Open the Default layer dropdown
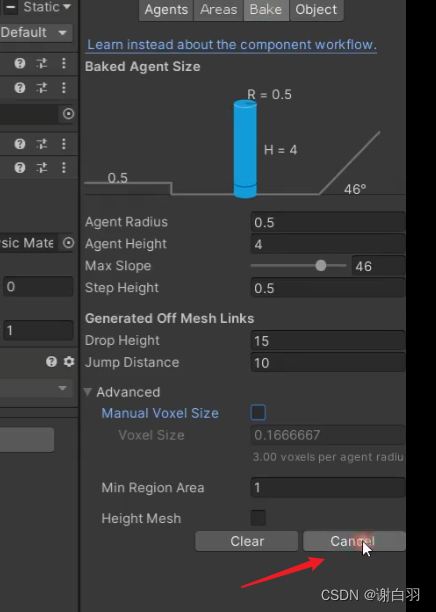The height and width of the screenshot is (612, 436). [36, 32]
